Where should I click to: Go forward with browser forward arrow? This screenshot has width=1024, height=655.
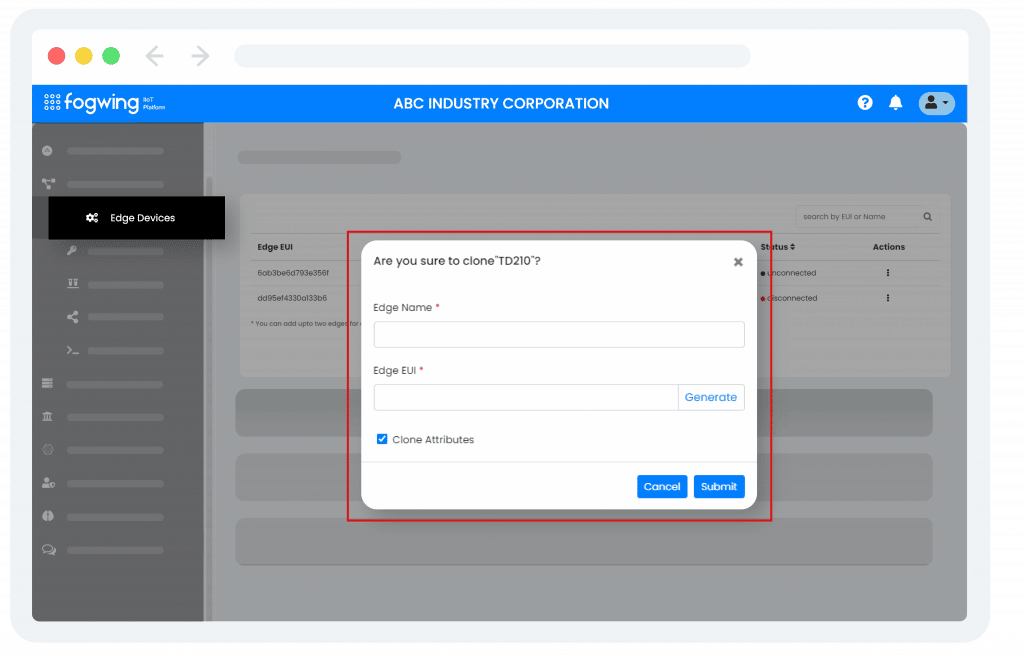pos(200,56)
